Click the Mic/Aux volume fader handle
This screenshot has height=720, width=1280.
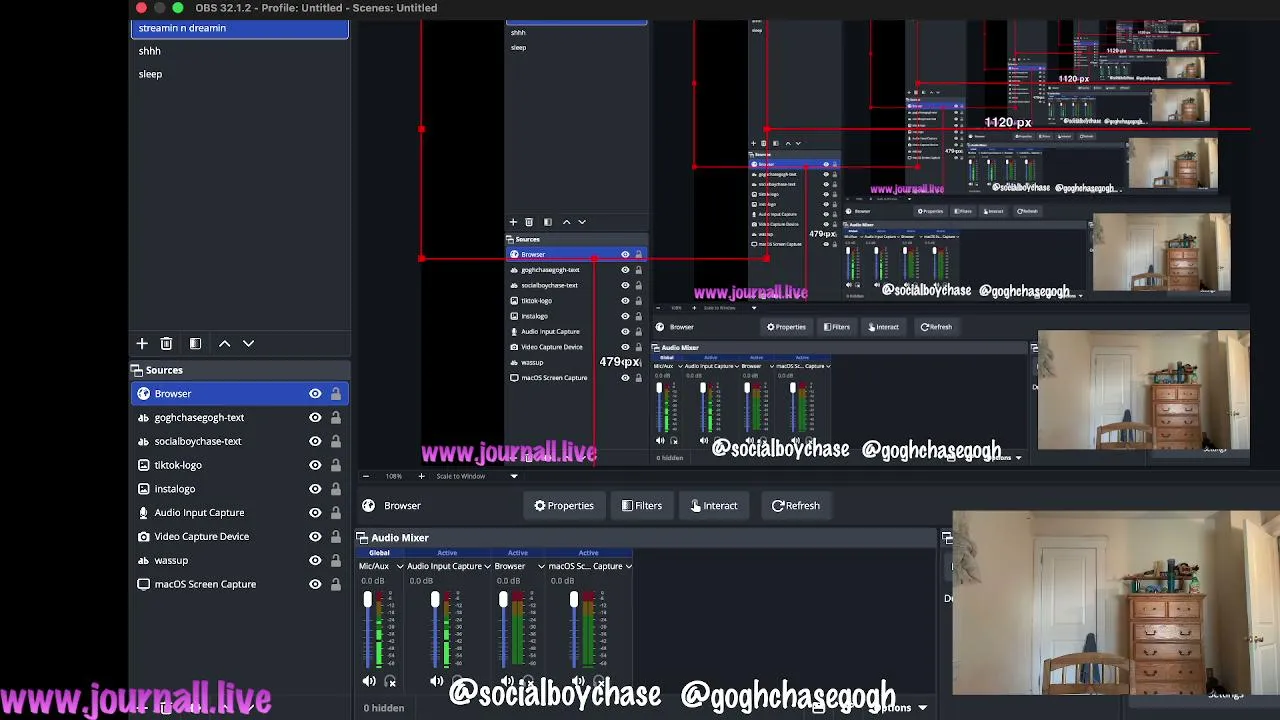point(367,600)
